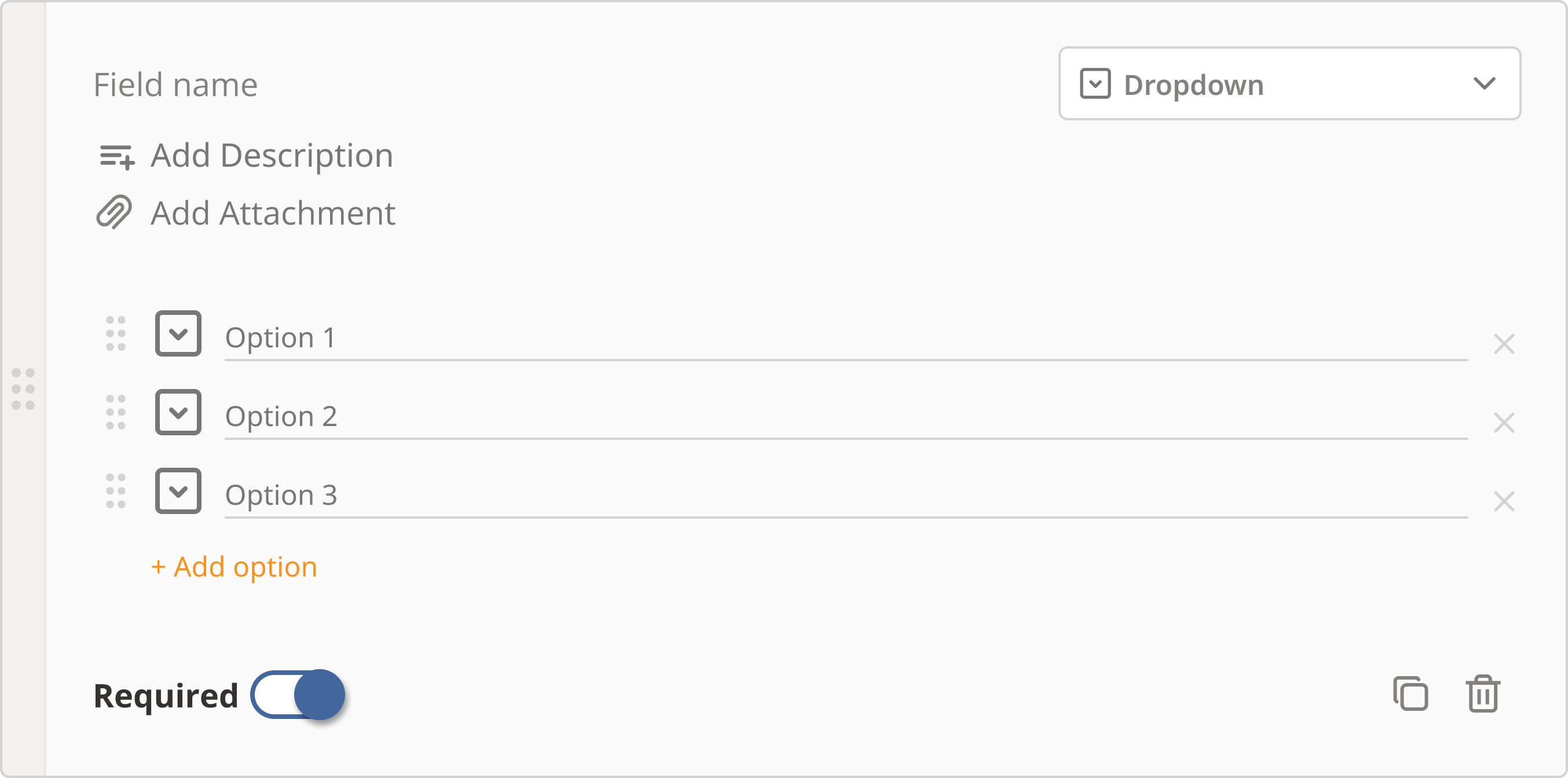Remove Option 1 with its X icon
The height and width of the screenshot is (778, 1568).
[1504, 344]
